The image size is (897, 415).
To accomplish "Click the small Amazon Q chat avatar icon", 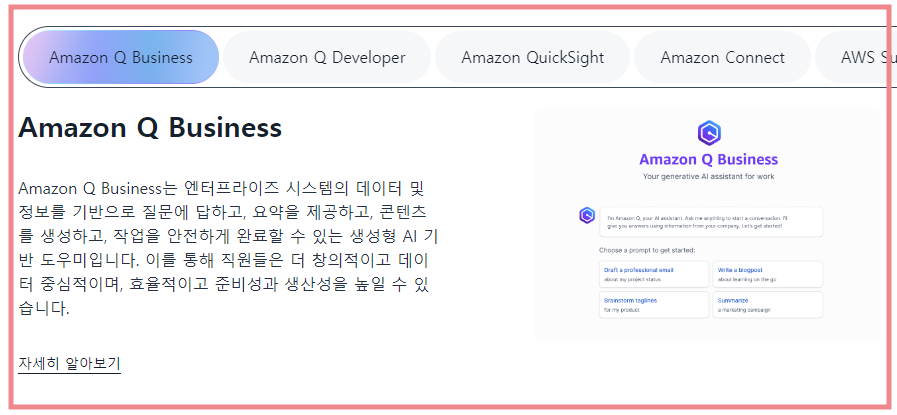I will click(x=586, y=215).
